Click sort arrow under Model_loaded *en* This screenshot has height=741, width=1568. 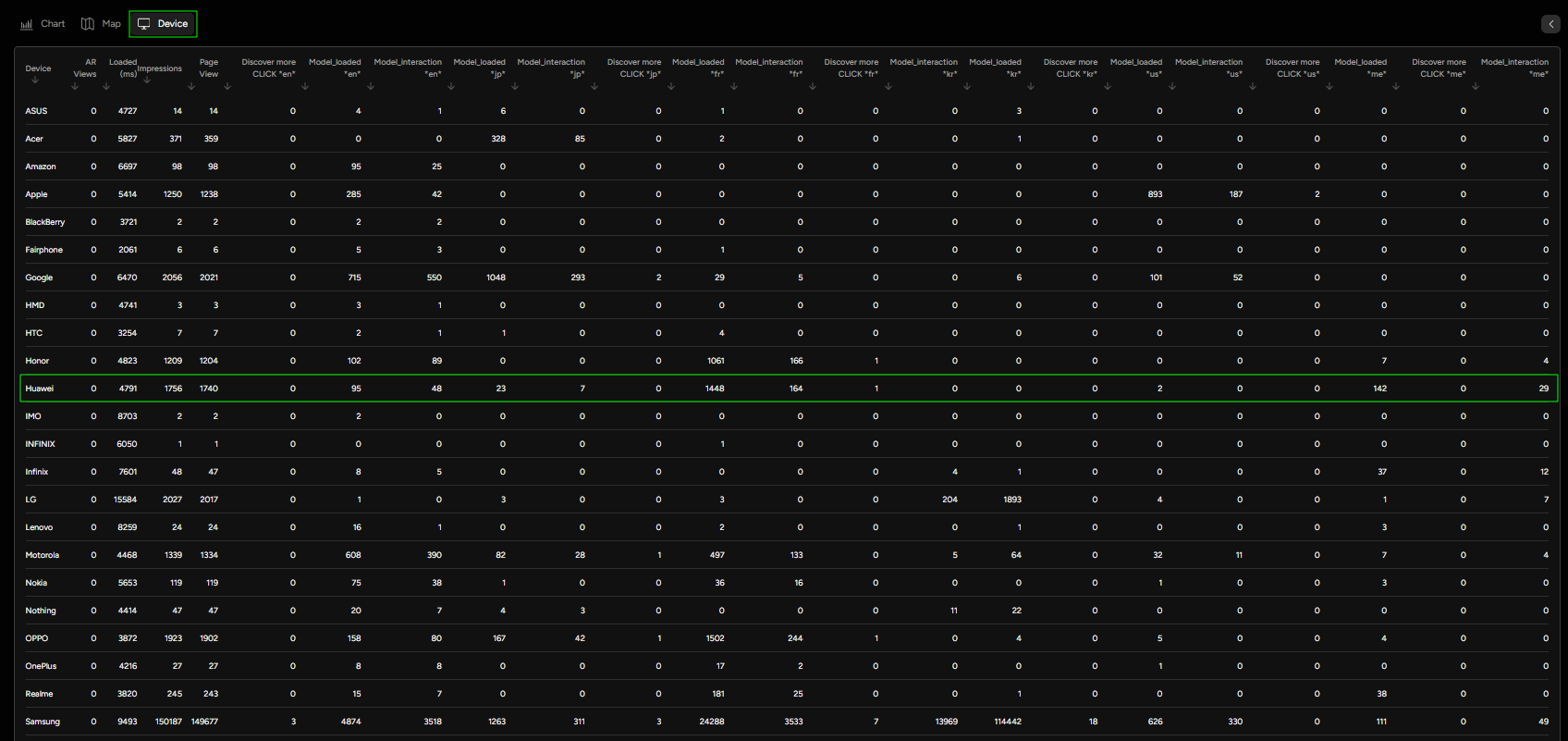pyautogui.click(x=371, y=87)
